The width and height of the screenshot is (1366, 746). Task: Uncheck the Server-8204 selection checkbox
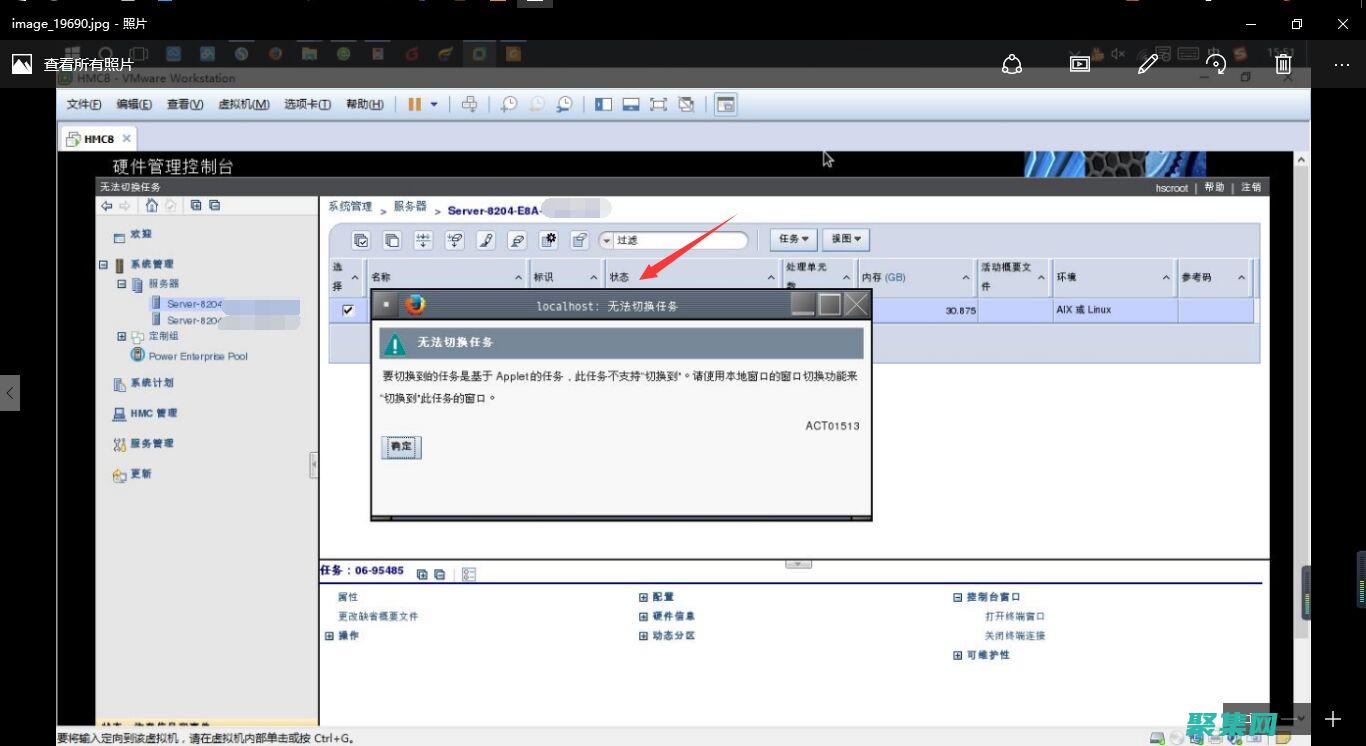347,310
